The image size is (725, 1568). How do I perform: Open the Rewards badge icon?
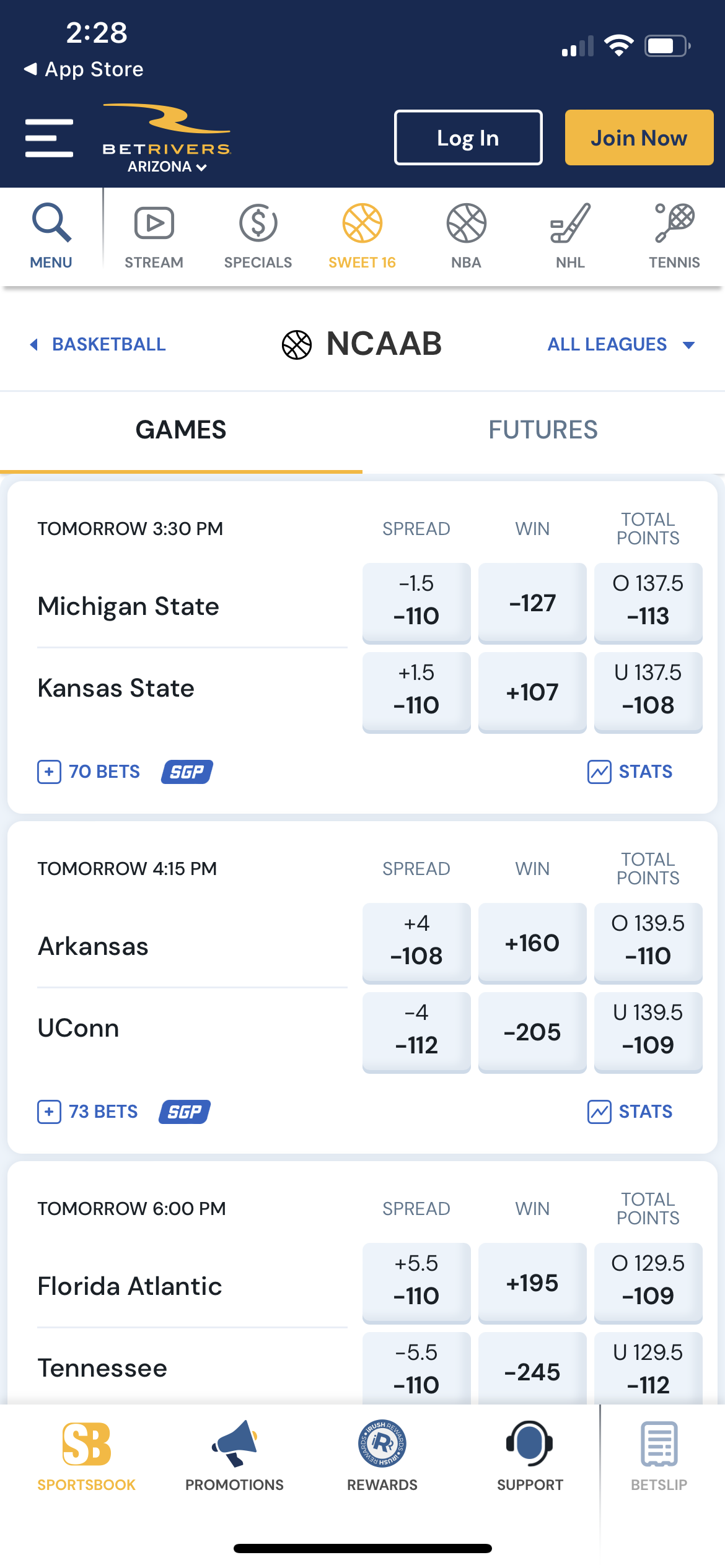(382, 1444)
